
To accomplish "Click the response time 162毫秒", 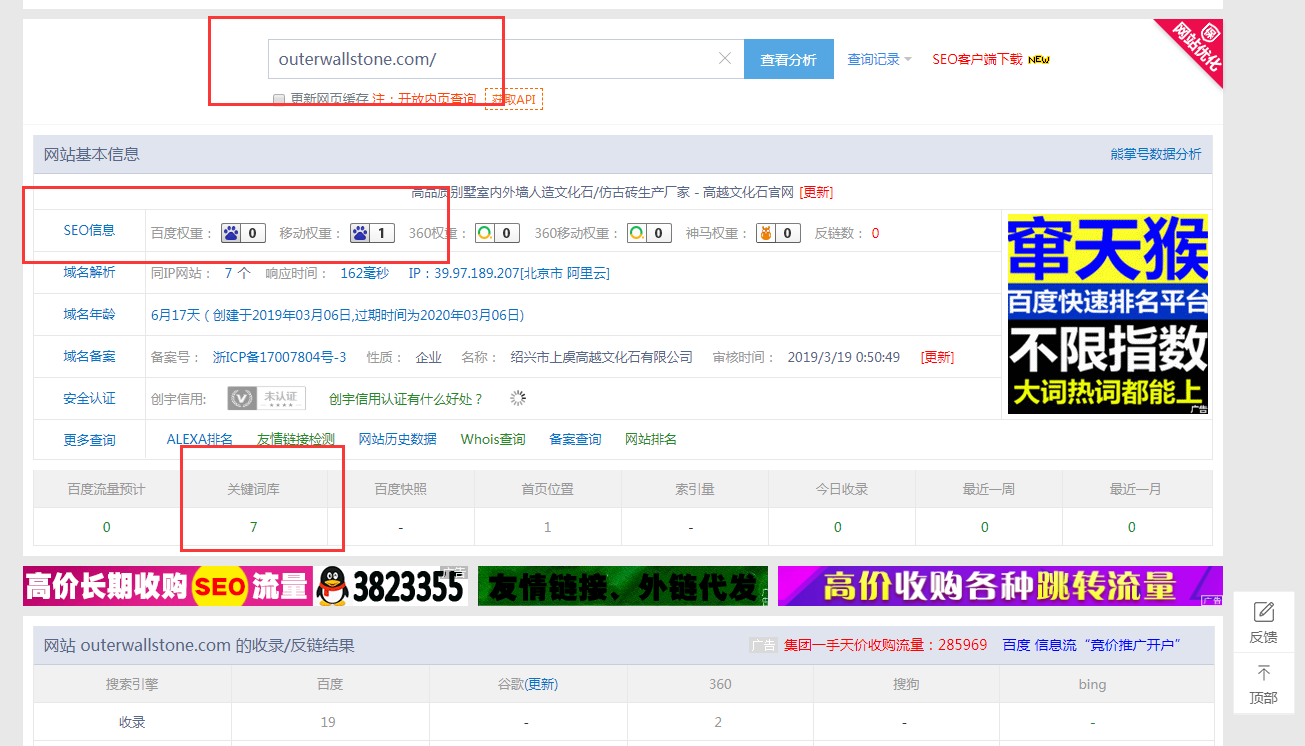I will click(x=365, y=273).
